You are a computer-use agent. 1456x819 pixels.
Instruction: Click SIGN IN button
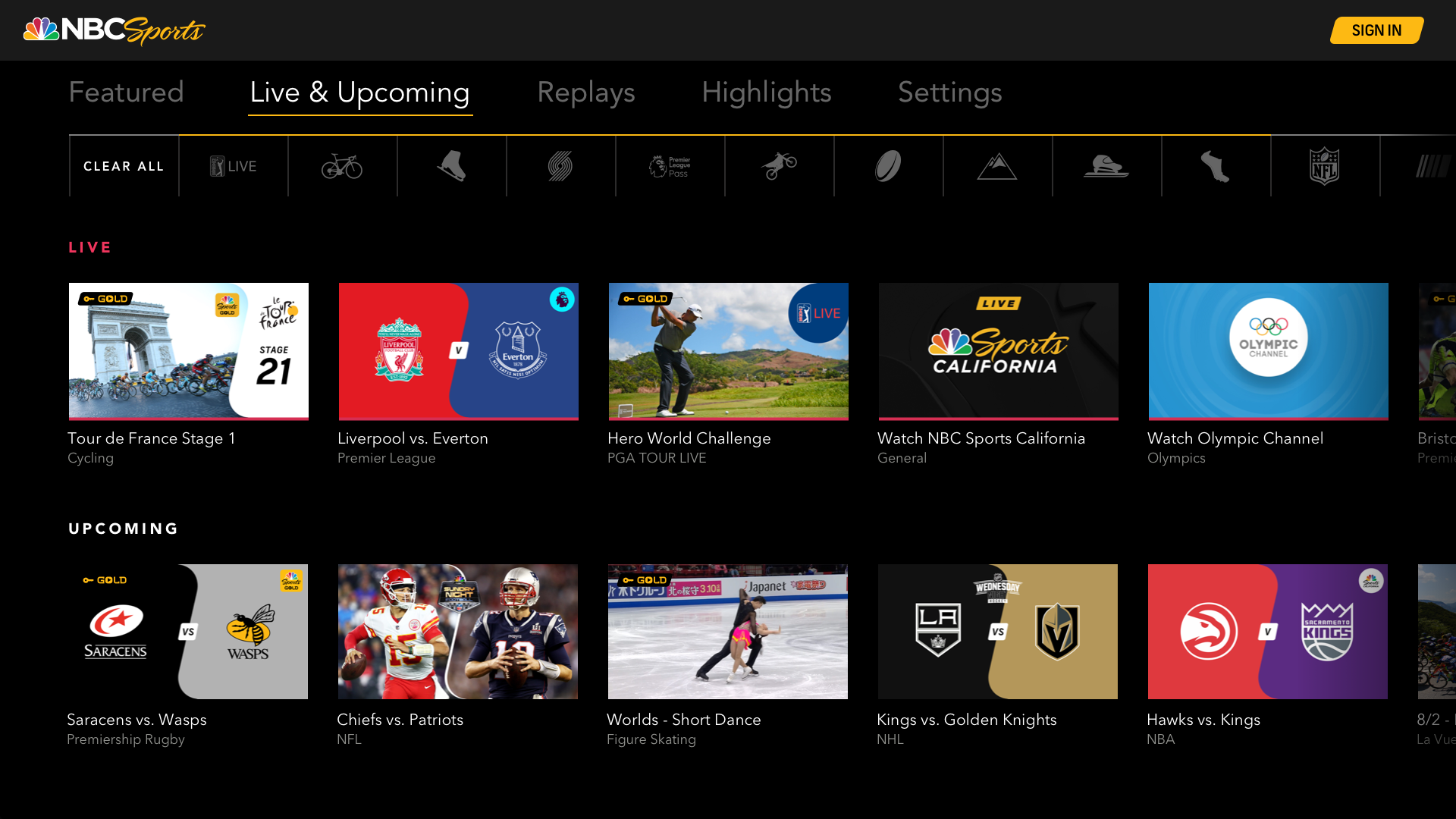coord(1377,30)
